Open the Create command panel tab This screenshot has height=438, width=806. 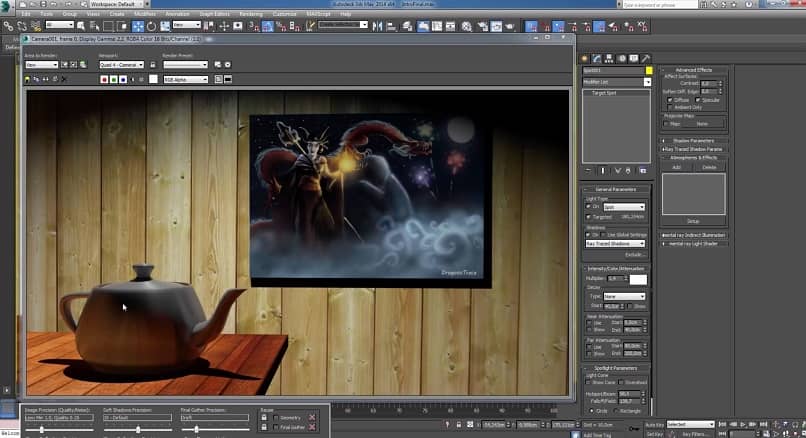coord(584,59)
